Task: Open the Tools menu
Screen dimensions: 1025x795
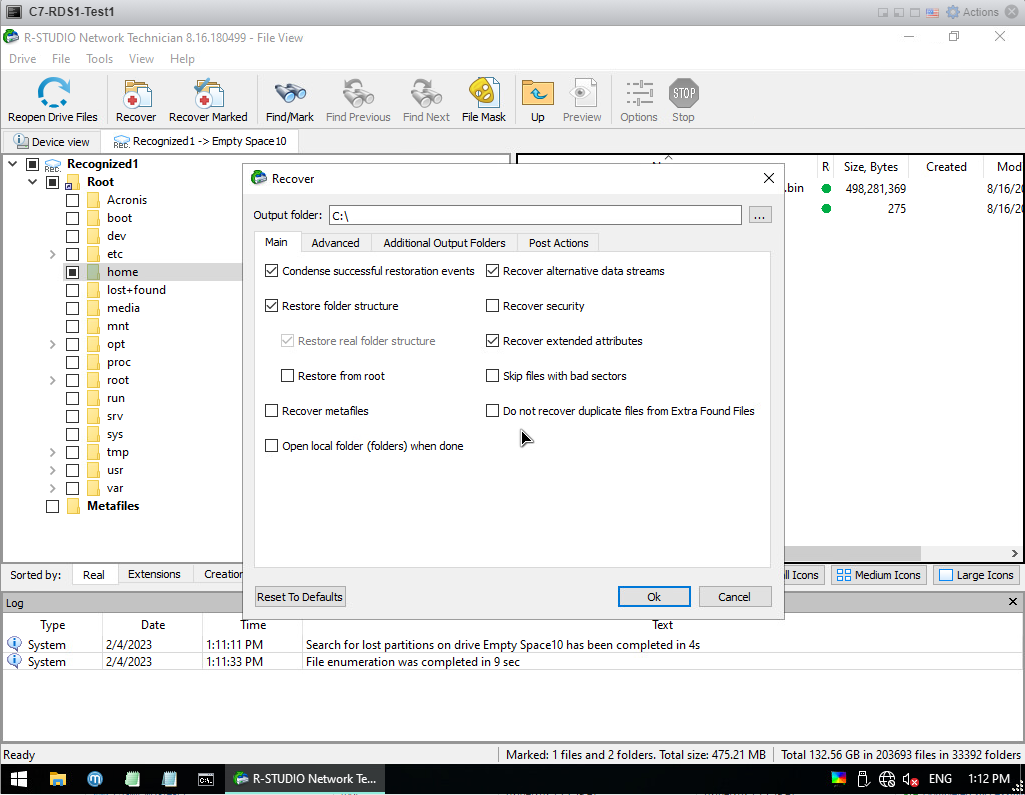Action: (99, 59)
